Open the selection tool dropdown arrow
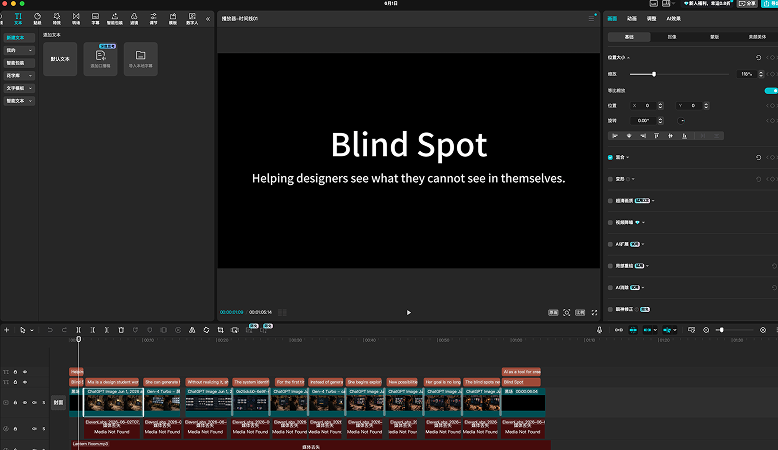This screenshot has width=778, height=450. pos(32,330)
